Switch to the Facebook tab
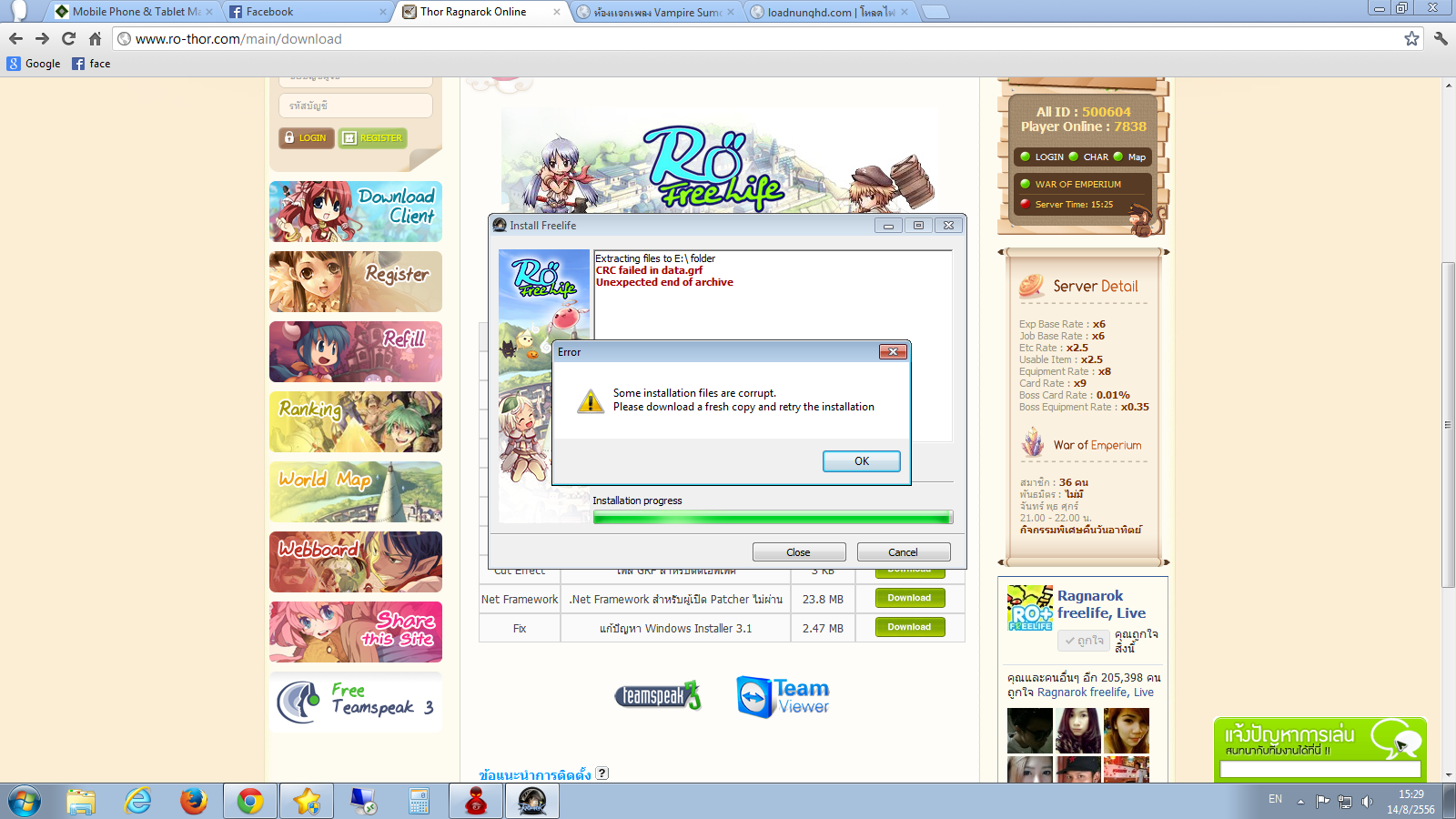The width and height of the screenshot is (1456, 819). (x=308, y=12)
